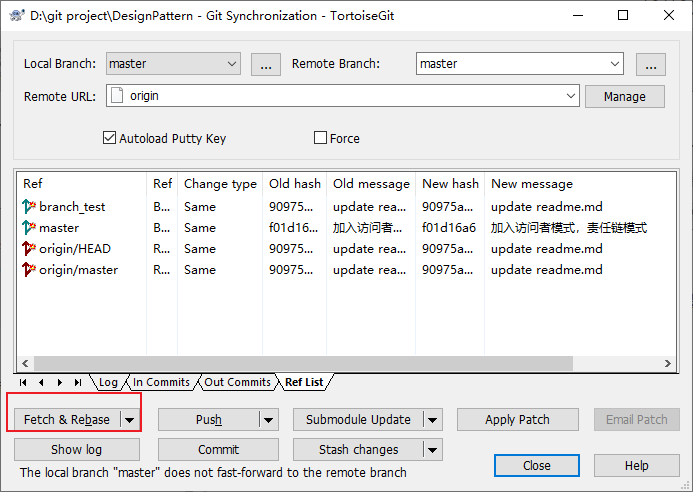Switch to the Out Commits tab
The height and width of the screenshot is (492, 693).
(x=237, y=382)
